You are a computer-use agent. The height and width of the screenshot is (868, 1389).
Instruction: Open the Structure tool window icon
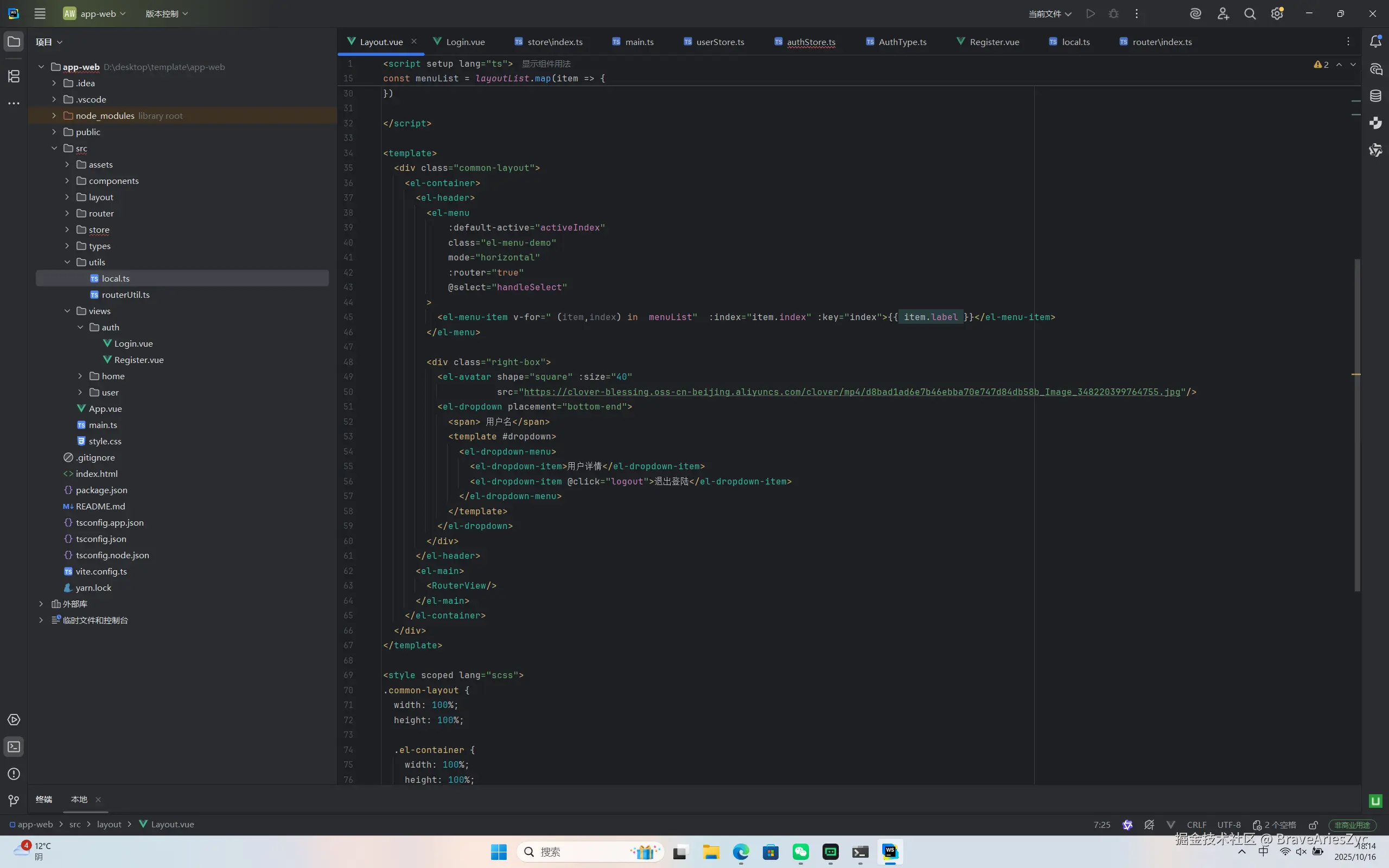point(14,76)
